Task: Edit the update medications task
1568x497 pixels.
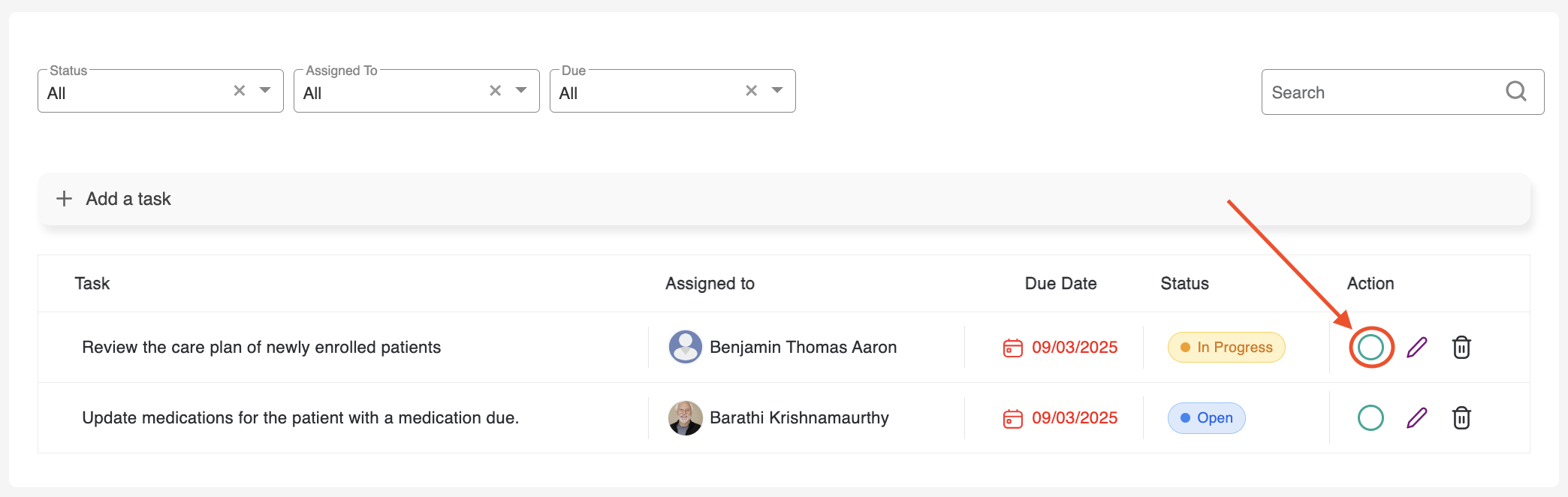Action: click(x=1416, y=417)
